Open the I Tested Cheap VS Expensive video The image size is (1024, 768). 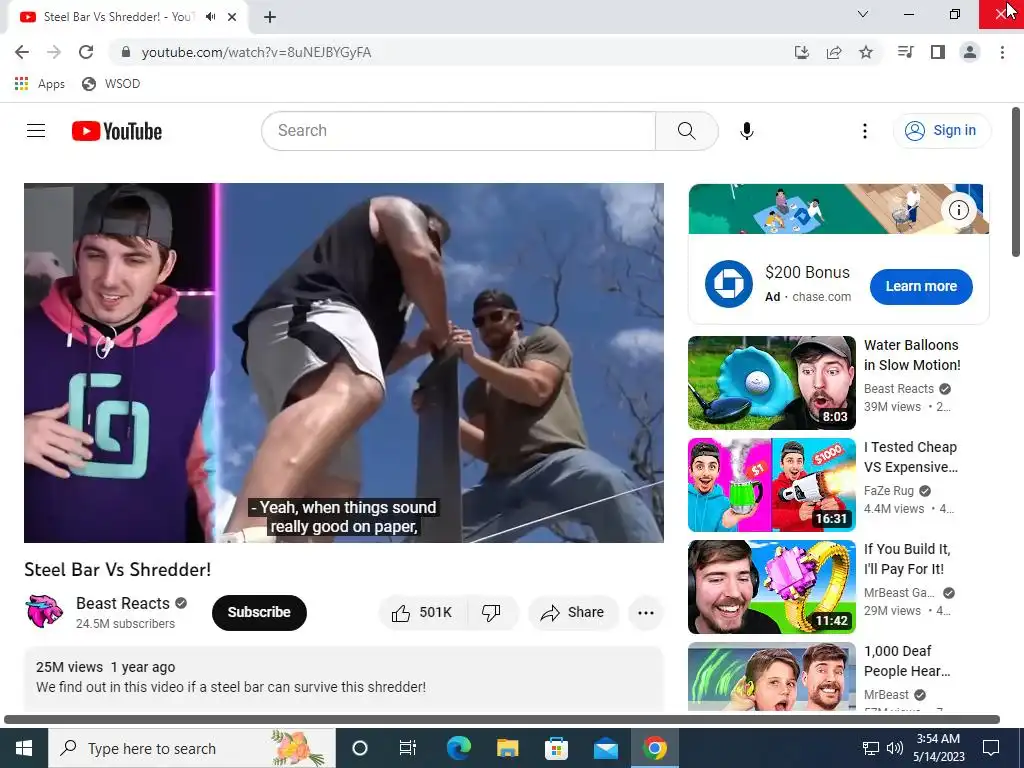pos(771,485)
